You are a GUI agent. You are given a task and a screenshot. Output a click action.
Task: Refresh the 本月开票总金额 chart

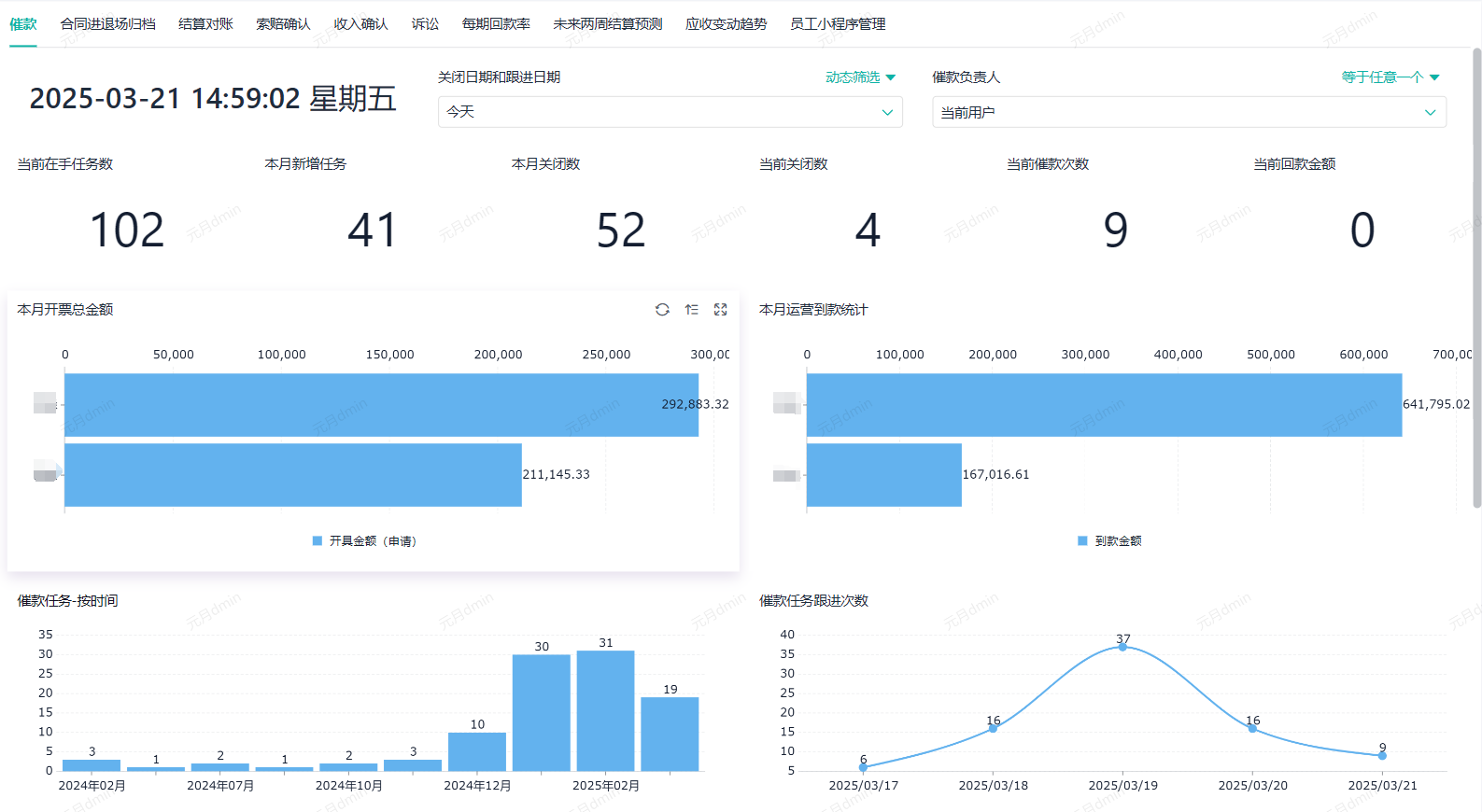(x=662, y=310)
